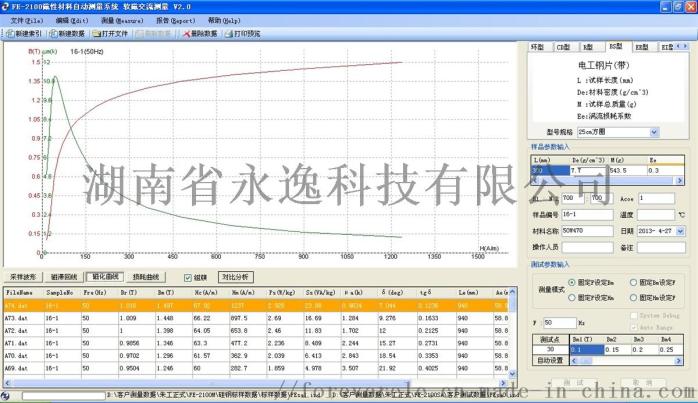Click the 新建数据 (new data) toolbar icon

click(53, 34)
